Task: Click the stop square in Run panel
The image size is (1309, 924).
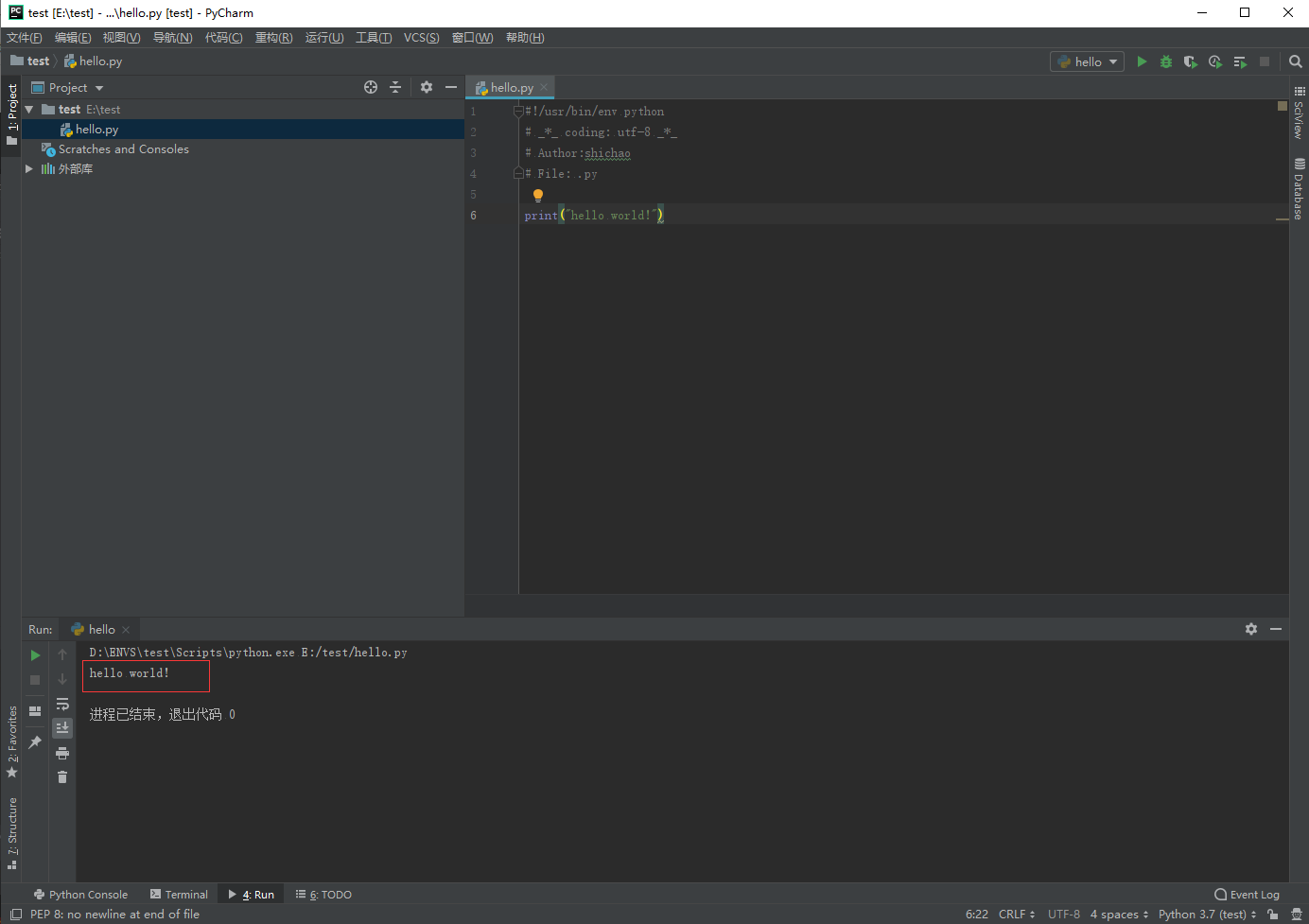Action: point(35,680)
